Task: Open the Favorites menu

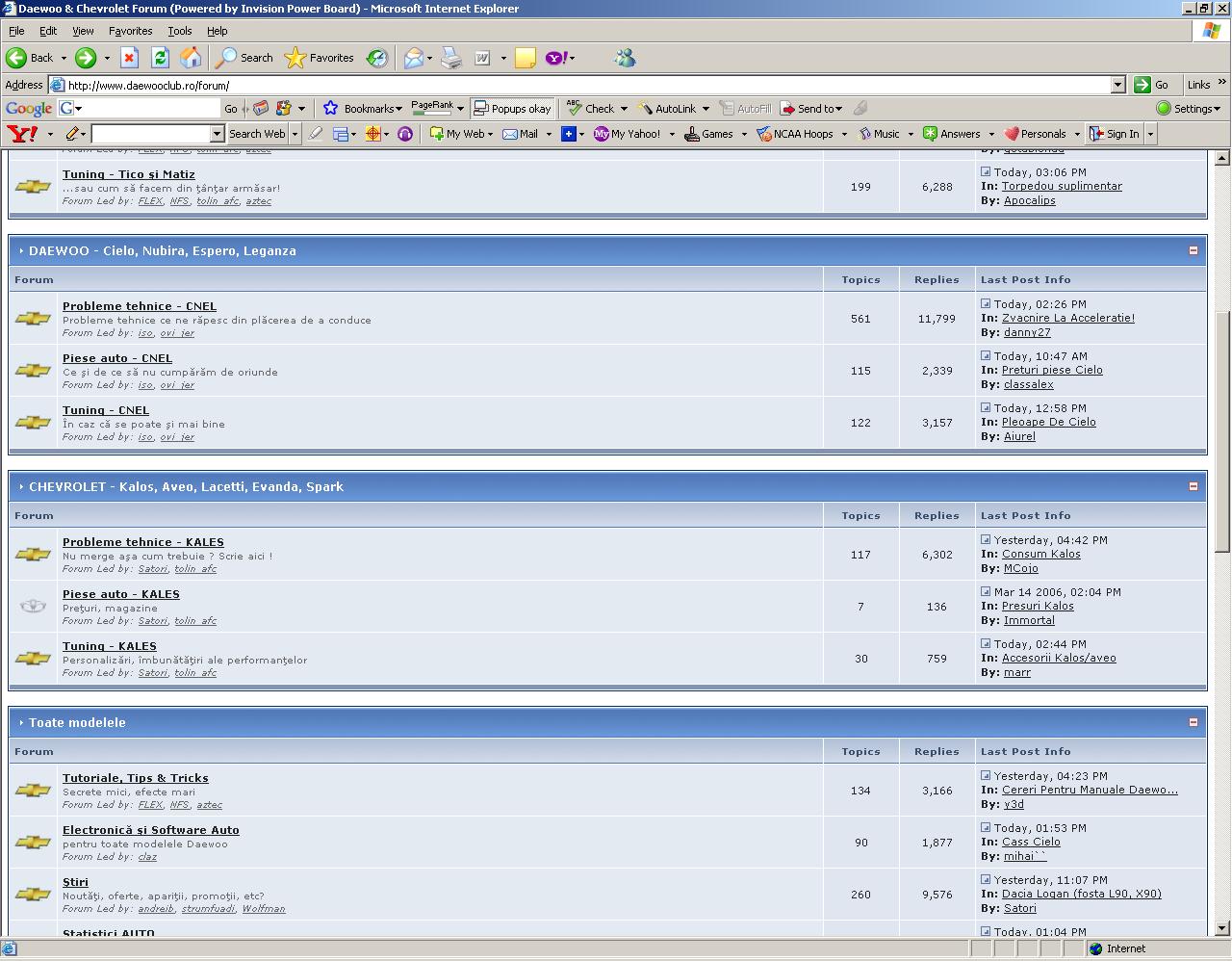Action: pos(130,31)
